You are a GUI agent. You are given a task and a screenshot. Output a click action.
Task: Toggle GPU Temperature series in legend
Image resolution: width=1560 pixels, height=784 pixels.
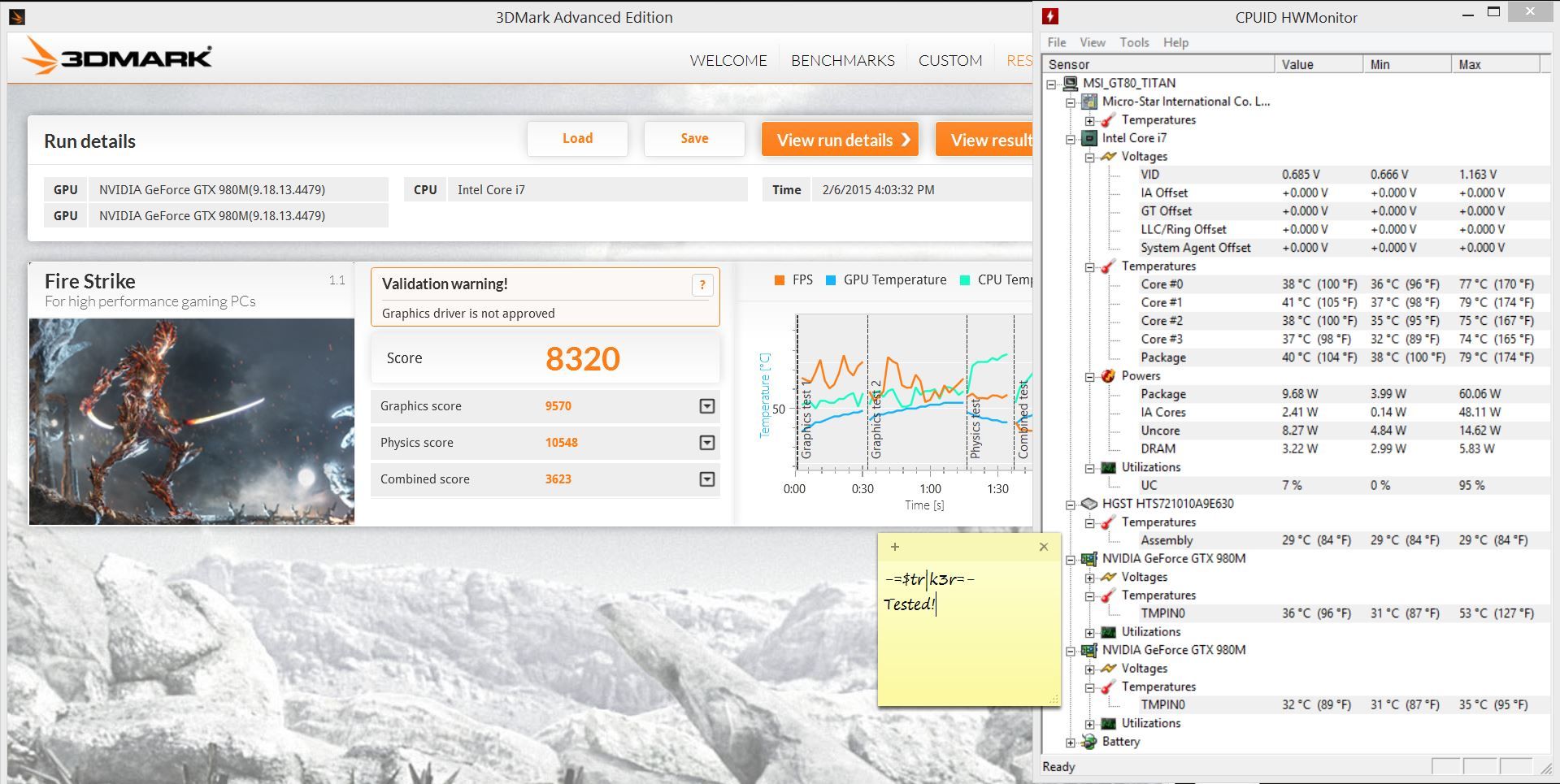886,279
